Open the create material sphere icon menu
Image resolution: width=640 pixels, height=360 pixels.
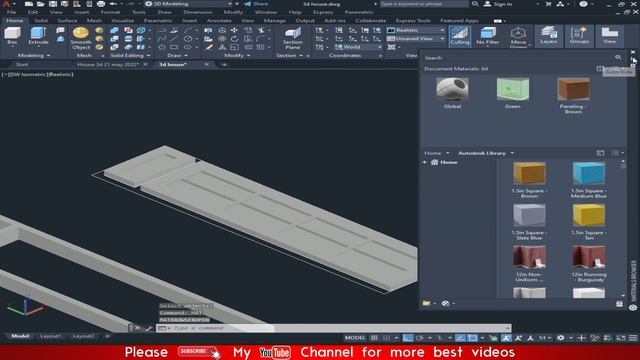(448, 303)
